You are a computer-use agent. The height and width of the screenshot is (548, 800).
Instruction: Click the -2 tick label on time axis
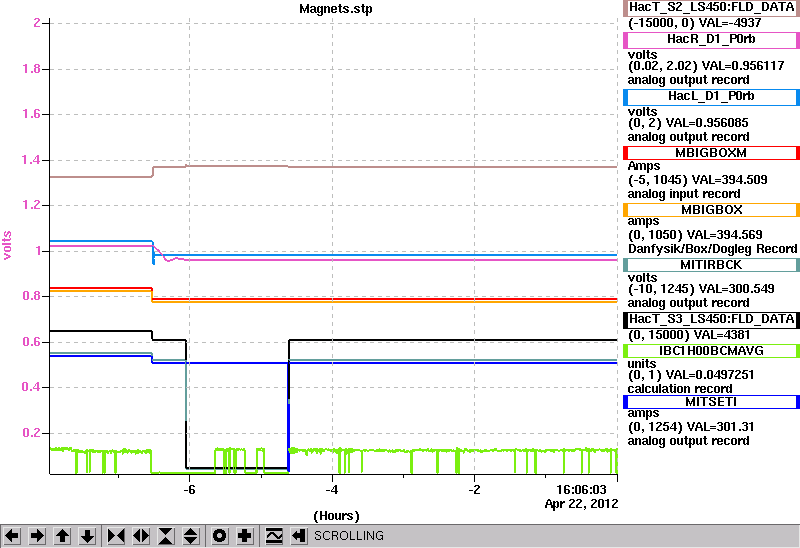point(474,490)
